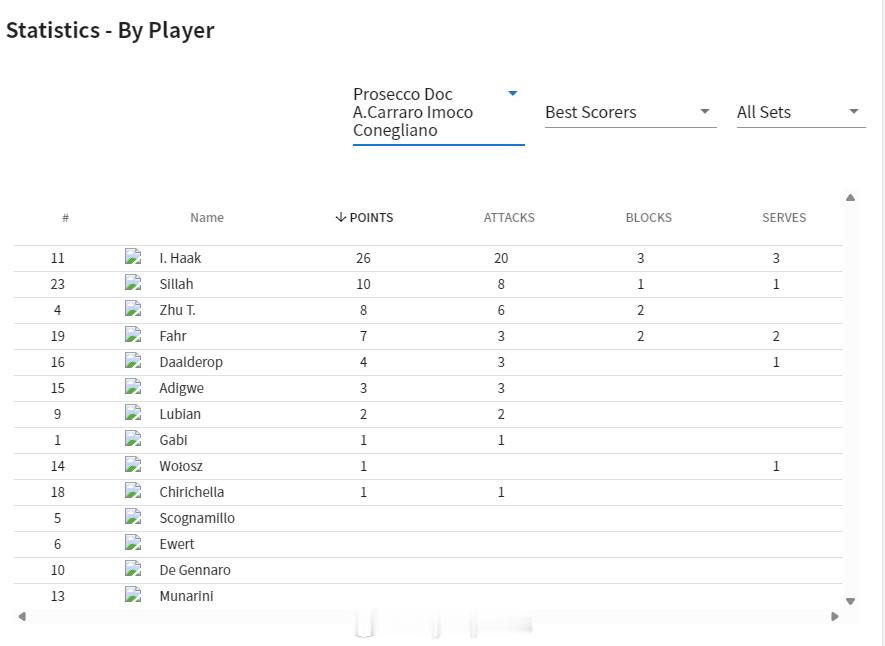The height and width of the screenshot is (646, 885).
Task: Sort by BLOCKS column header
Action: (x=648, y=217)
